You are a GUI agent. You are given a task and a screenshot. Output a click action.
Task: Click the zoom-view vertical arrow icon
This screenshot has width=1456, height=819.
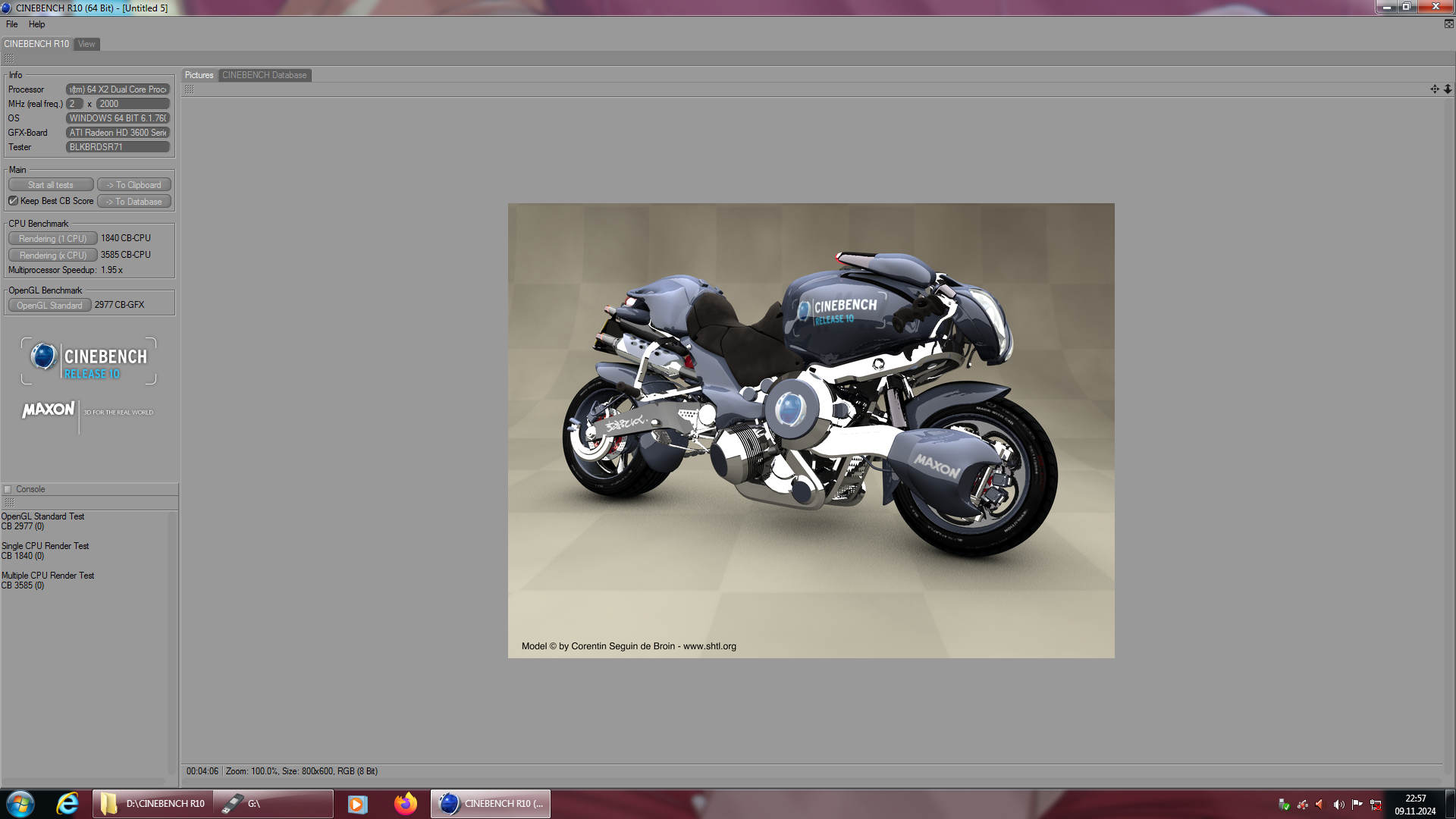[1447, 89]
